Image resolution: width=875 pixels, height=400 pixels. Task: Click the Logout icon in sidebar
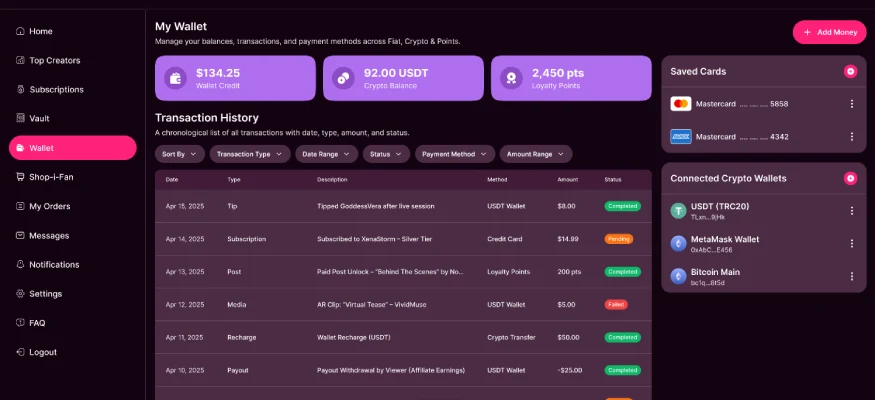click(x=20, y=352)
